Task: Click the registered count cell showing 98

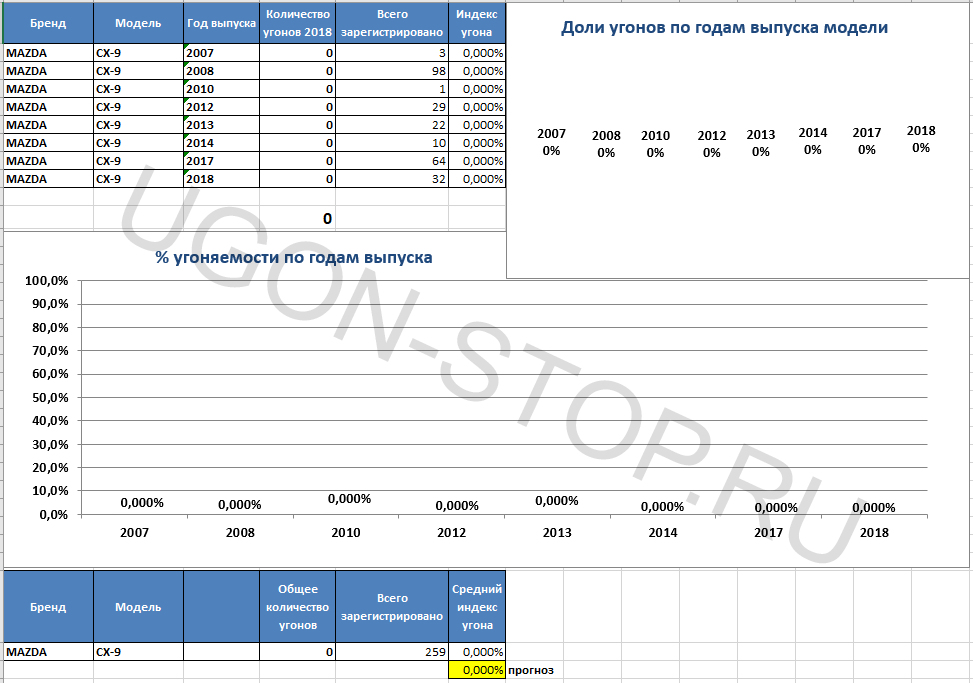Action: [392, 71]
